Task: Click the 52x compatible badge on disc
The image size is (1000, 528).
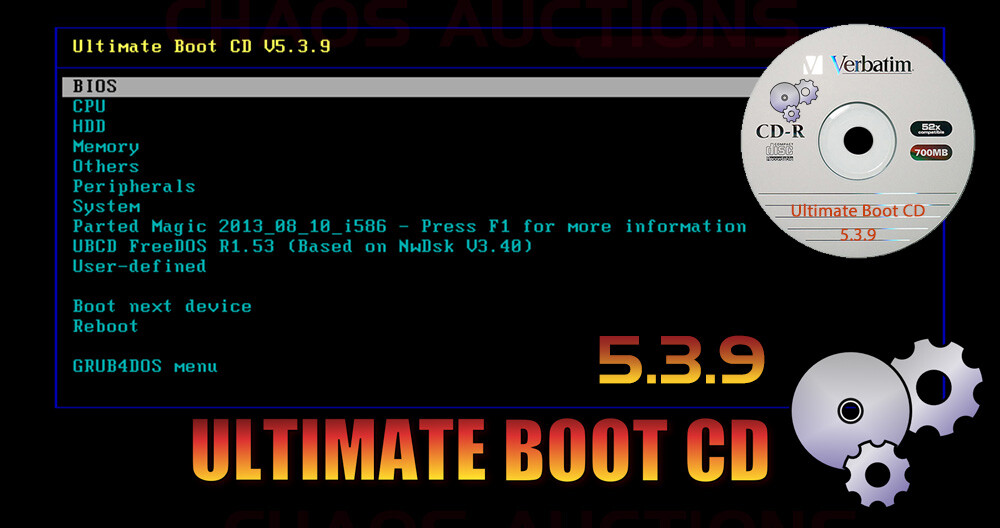Action: pos(930,129)
